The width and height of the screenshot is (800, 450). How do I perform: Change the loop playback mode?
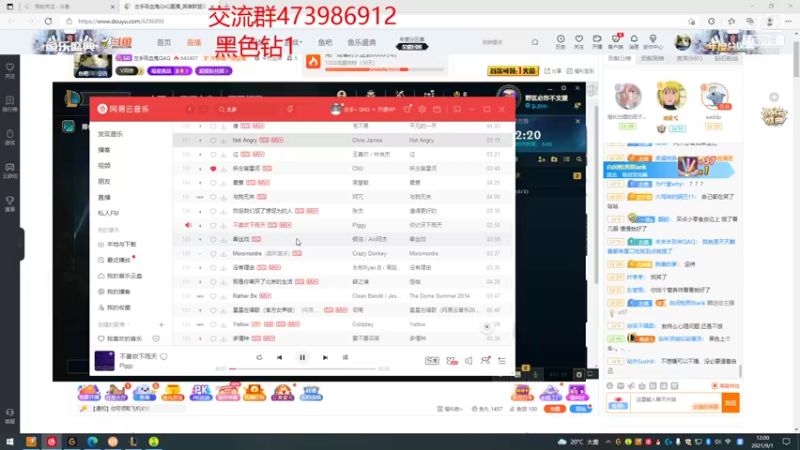click(259, 358)
